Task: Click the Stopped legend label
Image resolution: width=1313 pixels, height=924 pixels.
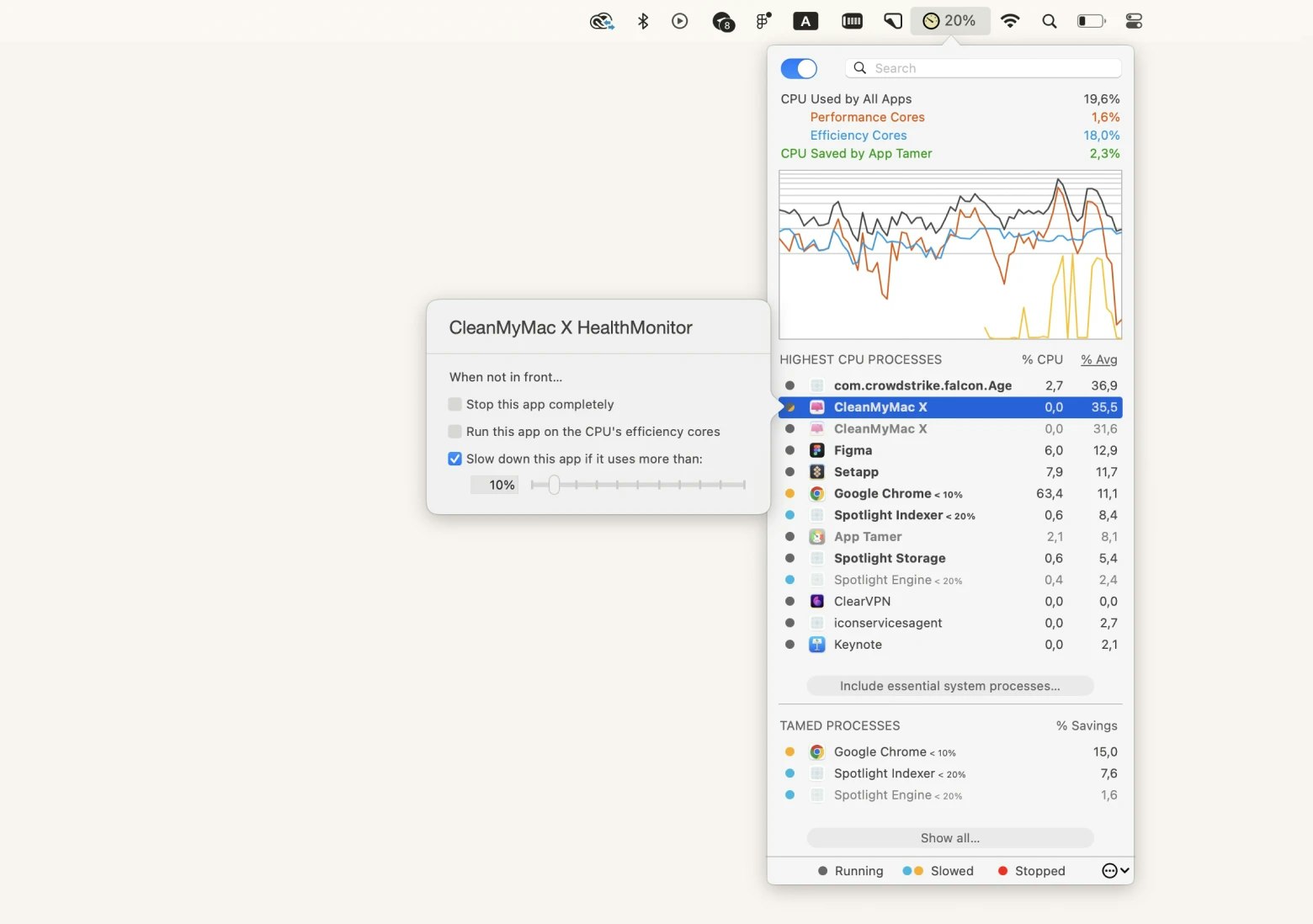Action: point(1039,871)
